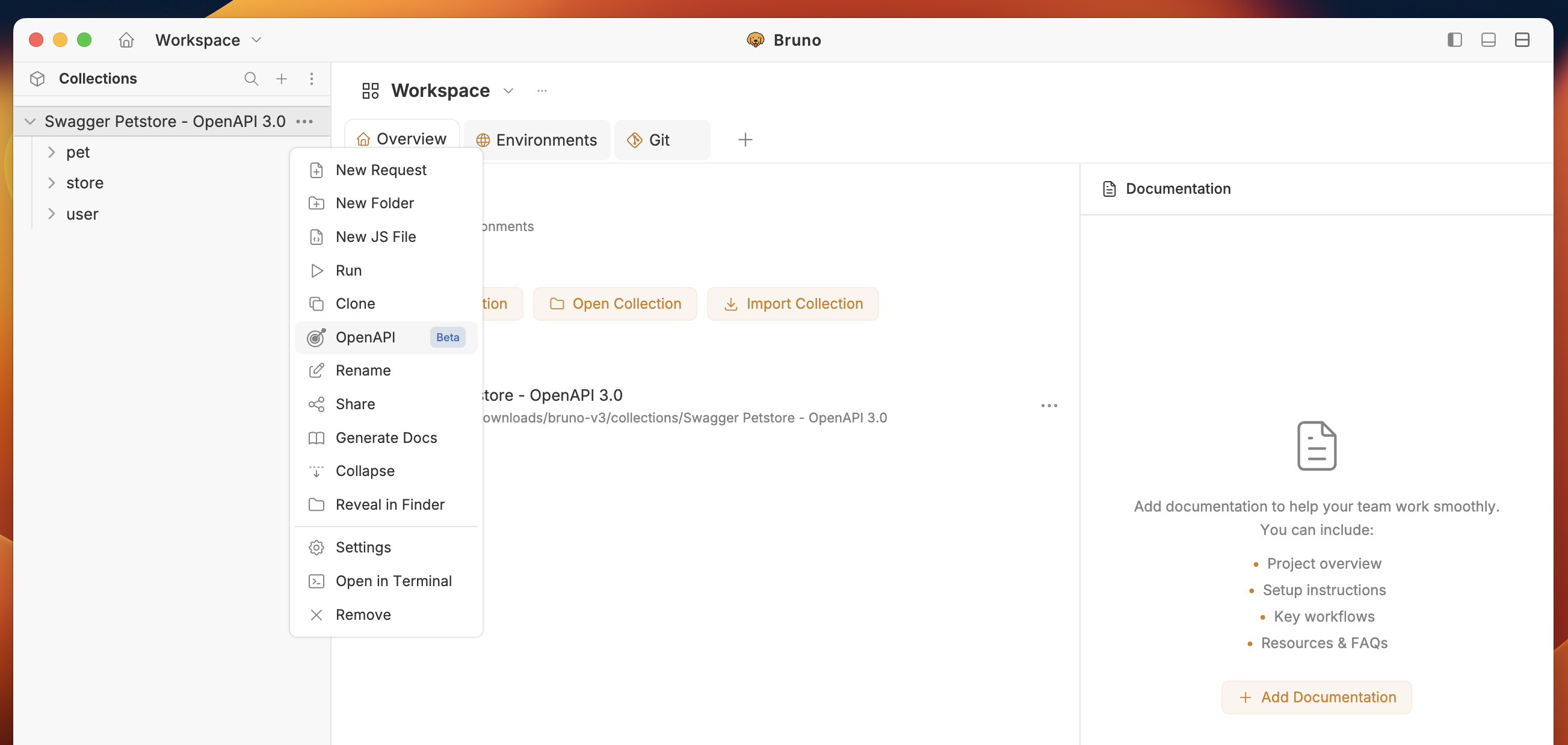The image size is (1568, 745).
Task: Collapse the Swagger Petstore collection
Action: [30, 121]
